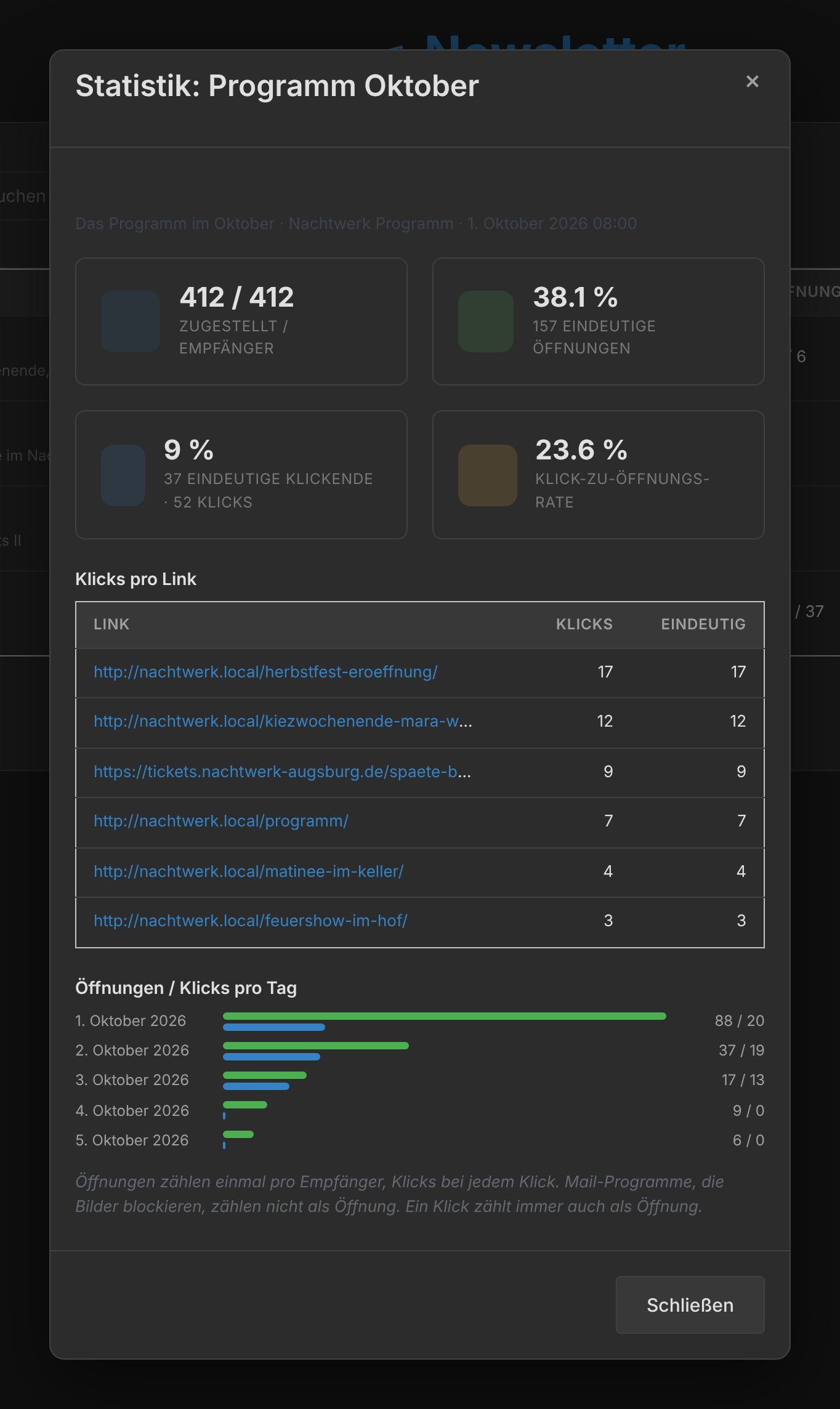840x1409 pixels.
Task: Click the 'Statistik: Programm Oktober' dialog title
Action: (x=277, y=86)
